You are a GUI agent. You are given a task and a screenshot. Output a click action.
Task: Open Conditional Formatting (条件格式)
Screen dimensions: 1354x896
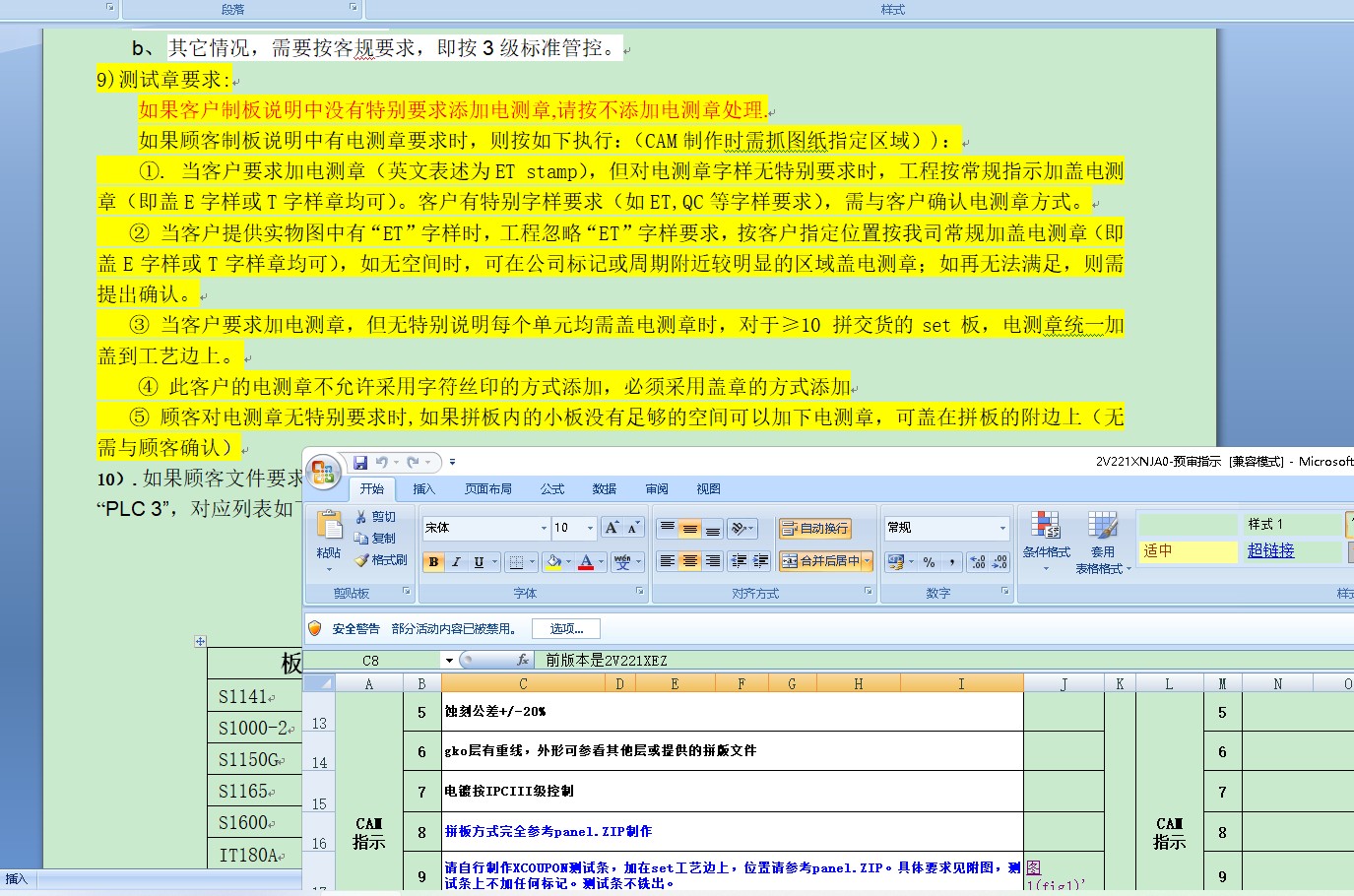[1046, 541]
